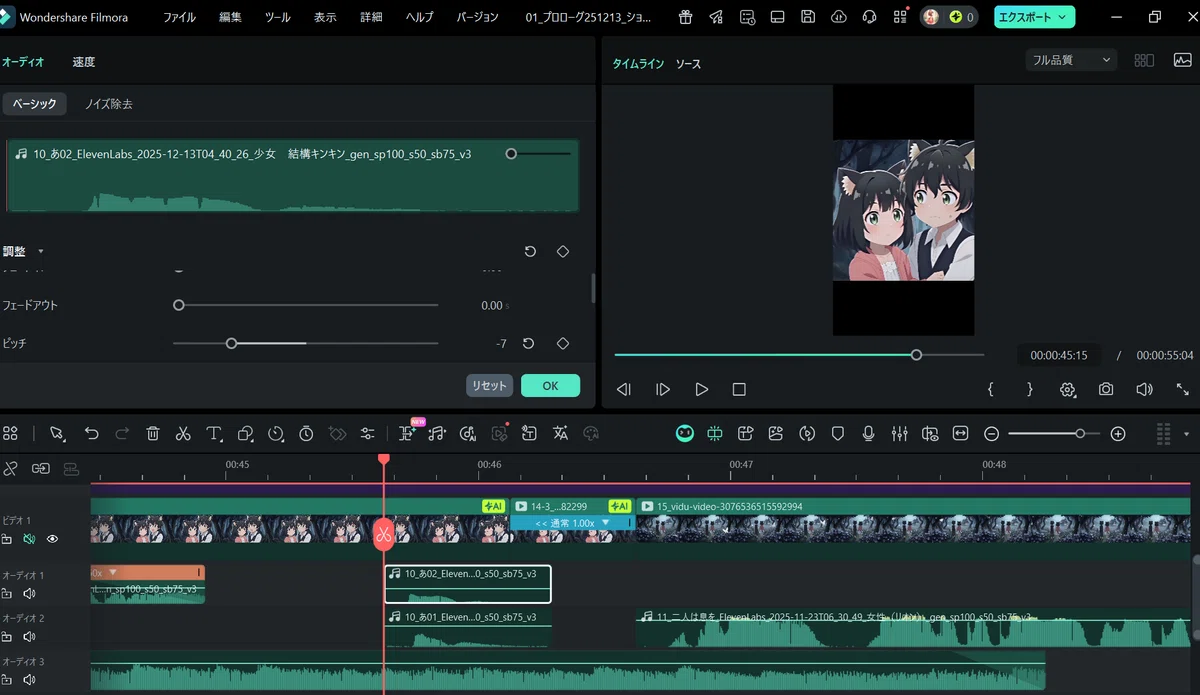Enter fullscreen preview with expand arrows
1200x695 pixels.
[x=1183, y=389]
